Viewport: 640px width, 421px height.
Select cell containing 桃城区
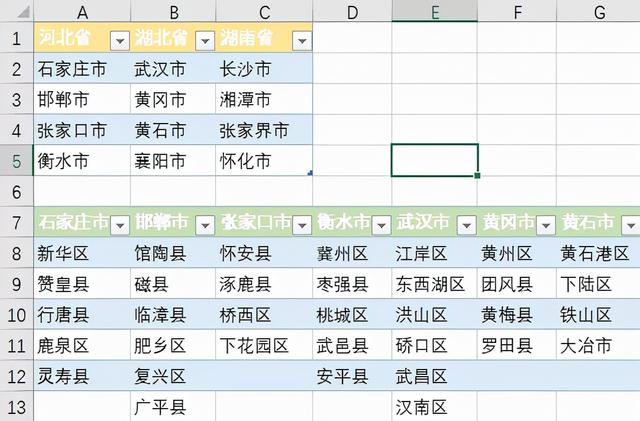tap(352, 314)
